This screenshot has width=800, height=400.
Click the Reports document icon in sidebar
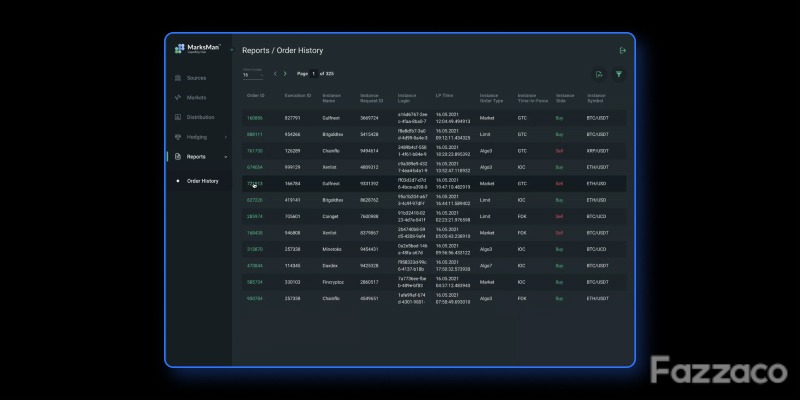click(x=178, y=157)
